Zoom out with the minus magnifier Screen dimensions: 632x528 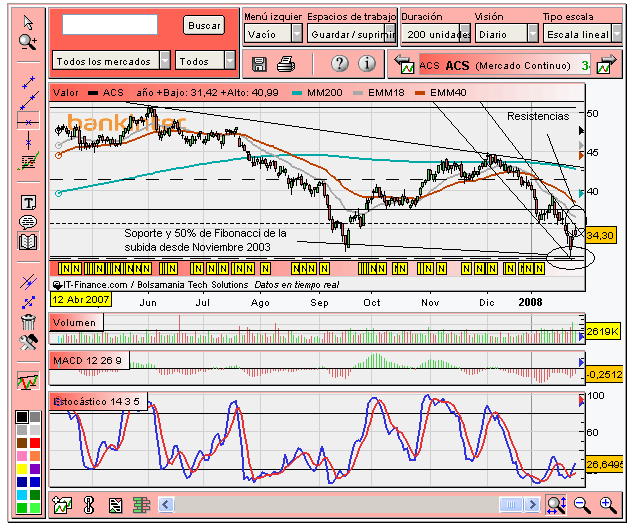[x=582, y=505]
